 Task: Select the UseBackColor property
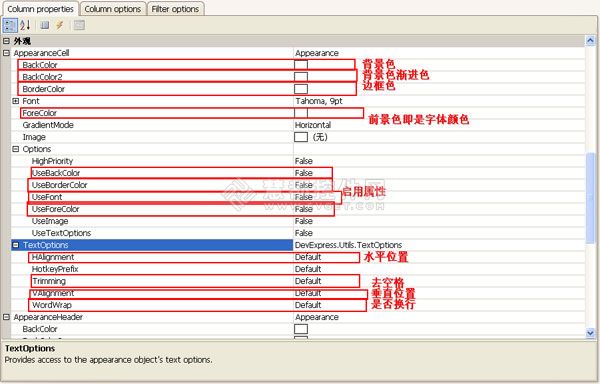pyautogui.click(x=56, y=173)
